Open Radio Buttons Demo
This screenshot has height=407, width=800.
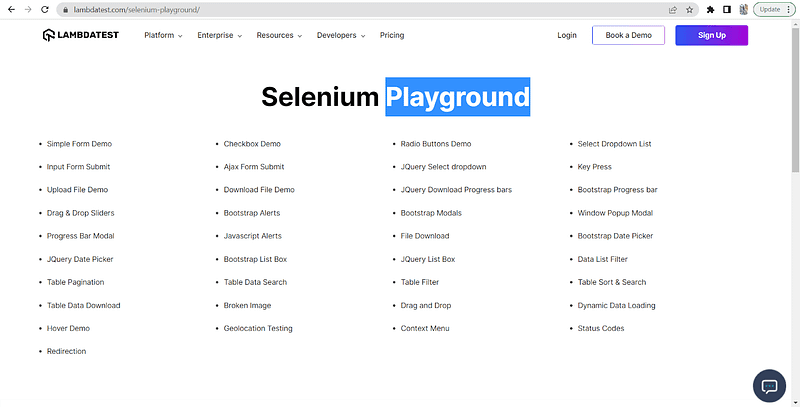coord(436,144)
